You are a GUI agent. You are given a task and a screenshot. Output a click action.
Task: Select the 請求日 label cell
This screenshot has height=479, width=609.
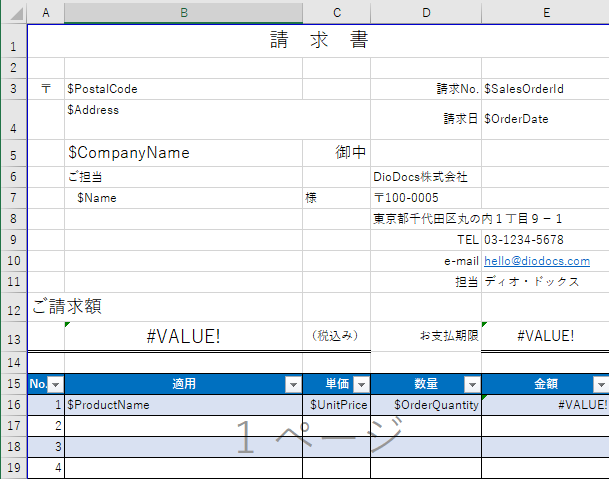[426, 119]
